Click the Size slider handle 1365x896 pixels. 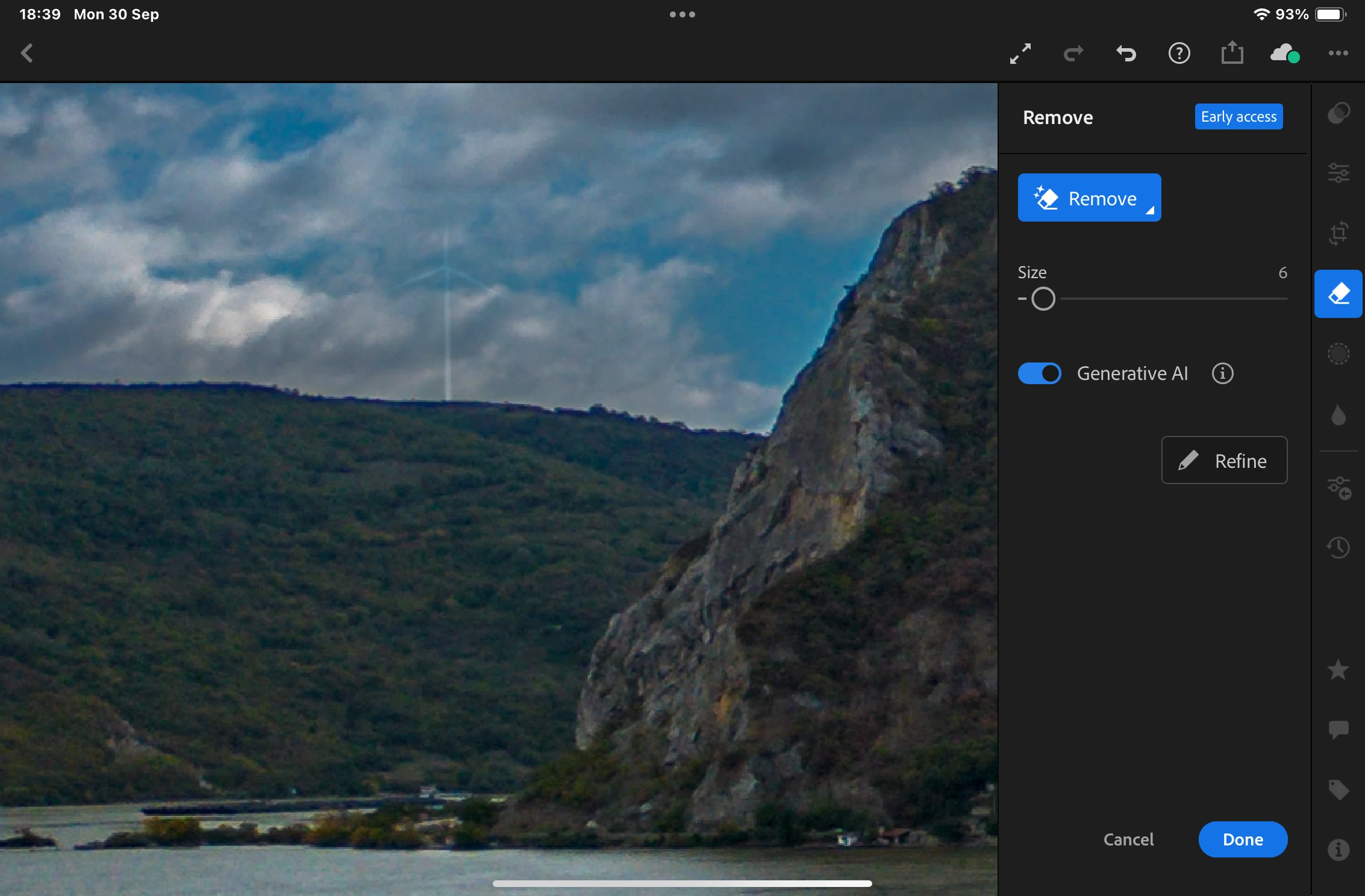point(1043,299)
